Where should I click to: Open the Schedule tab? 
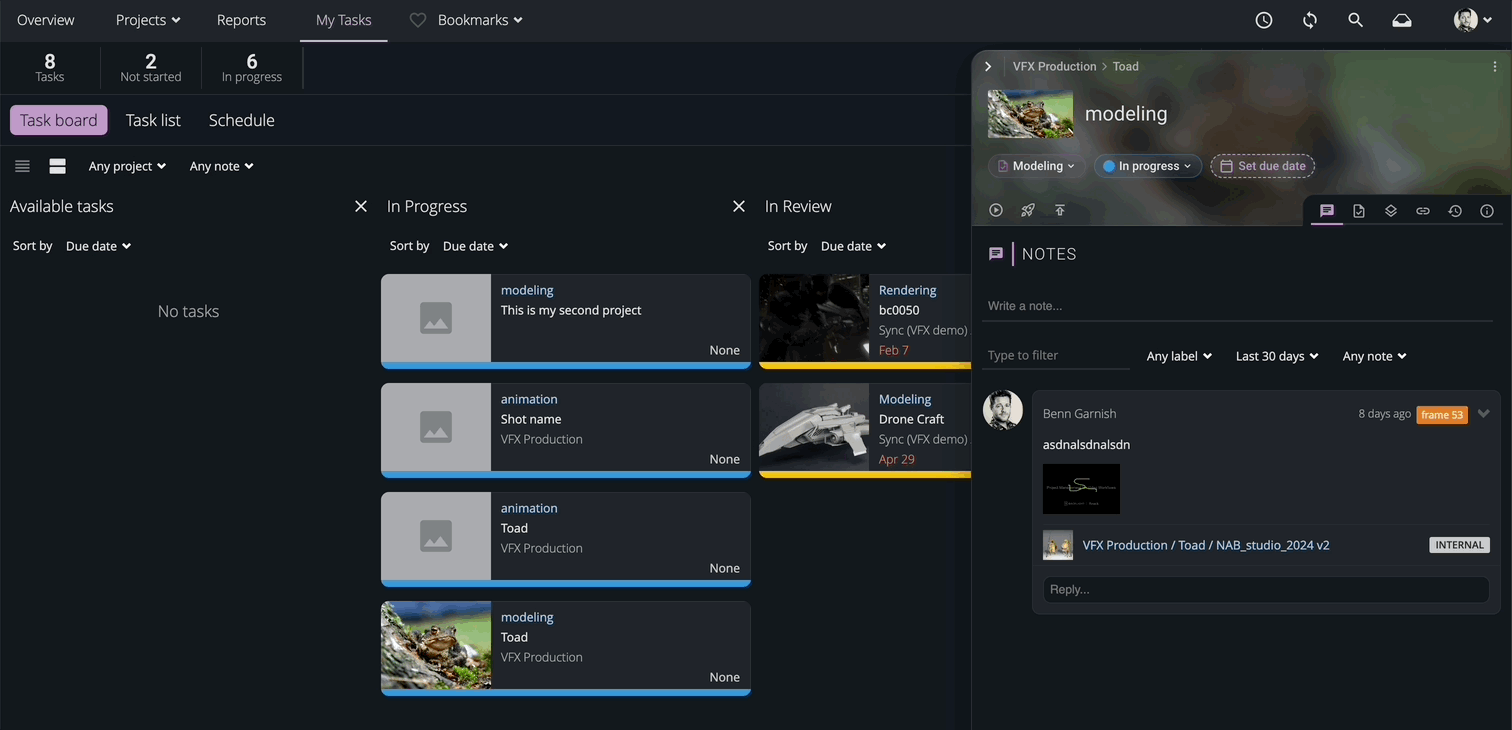241,120
